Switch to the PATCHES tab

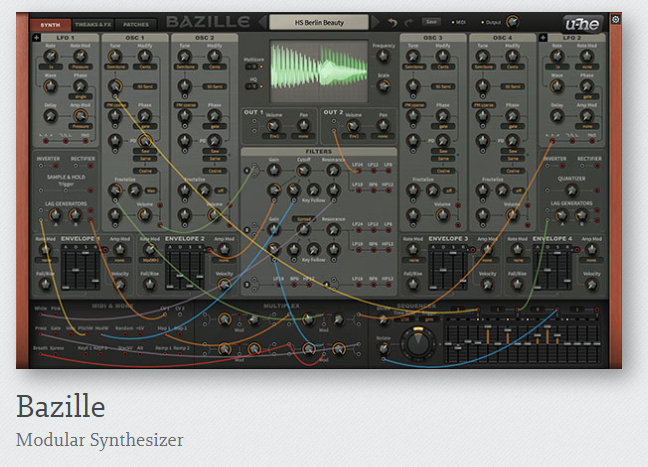[136, 24]
